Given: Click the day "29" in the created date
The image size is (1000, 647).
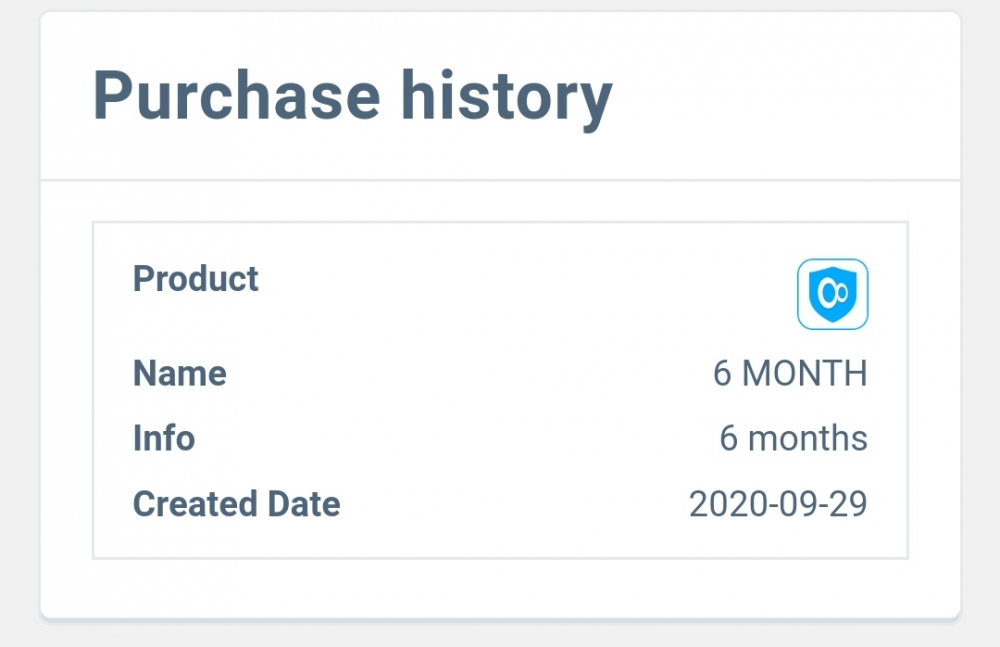Looking at the screenshot, I should tap(848, 503).
